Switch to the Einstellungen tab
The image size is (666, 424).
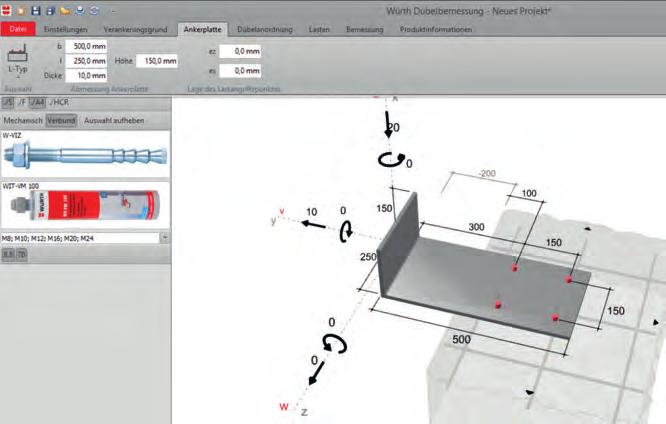(65, 29)
